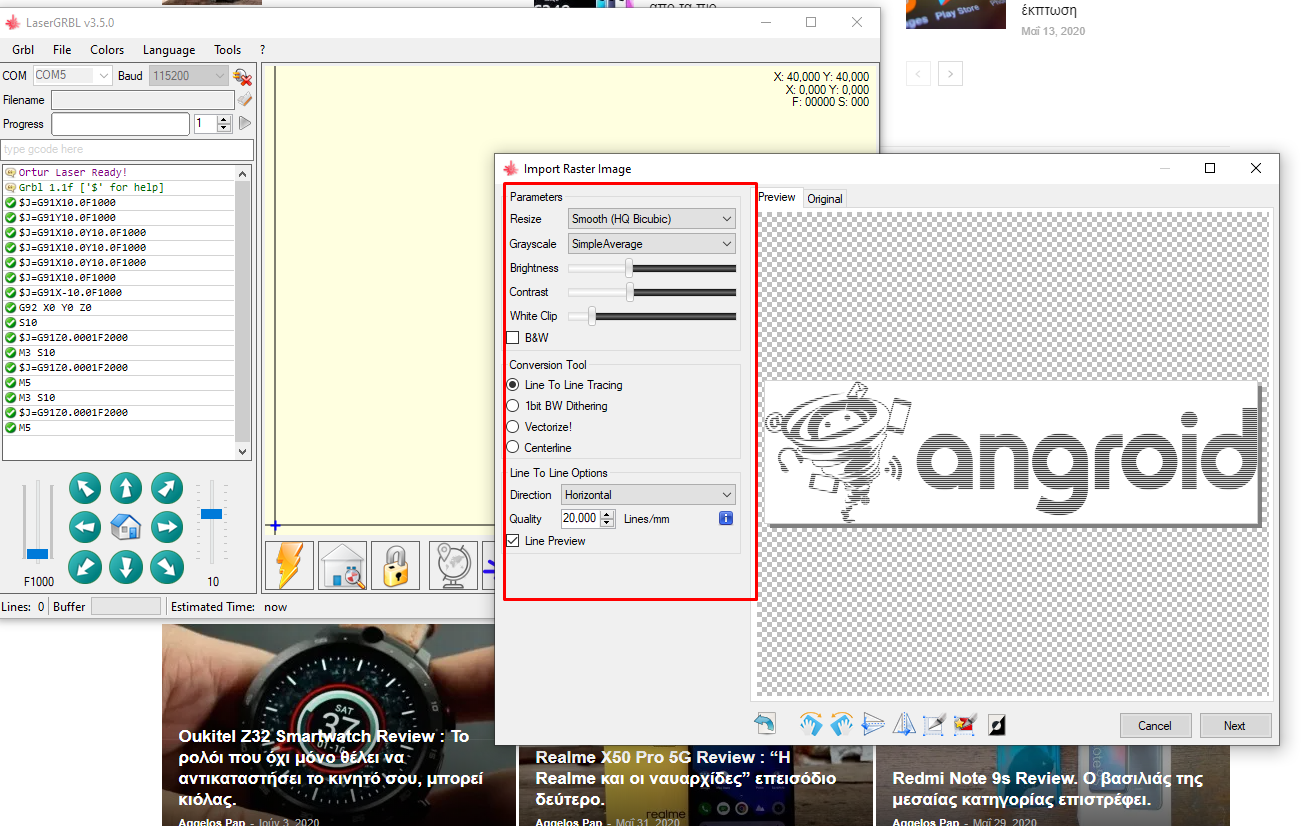Select 1bit BW Dithering radio button
This screenshot has width=1305, height=826.
pos(513,406)
